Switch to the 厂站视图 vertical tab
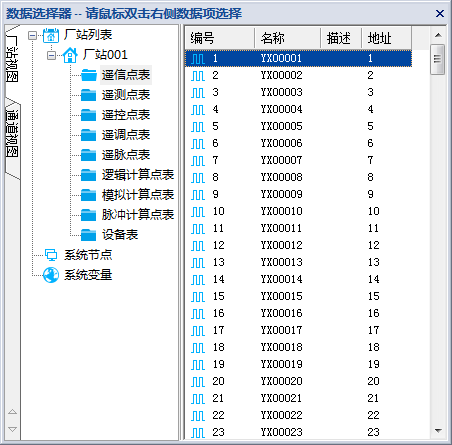The image size is (452, 445). 13,59
